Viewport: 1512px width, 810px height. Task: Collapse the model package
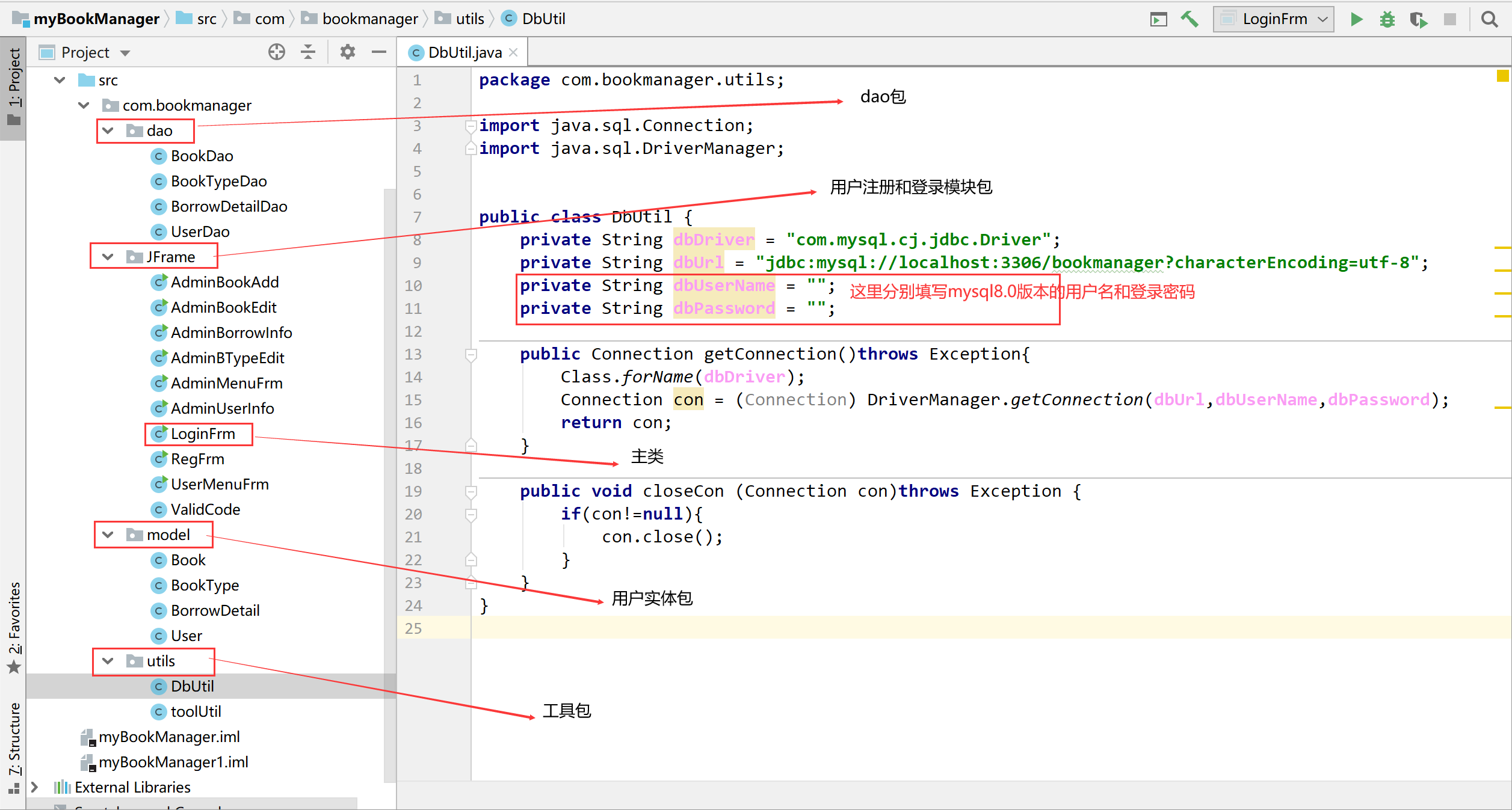108,535
